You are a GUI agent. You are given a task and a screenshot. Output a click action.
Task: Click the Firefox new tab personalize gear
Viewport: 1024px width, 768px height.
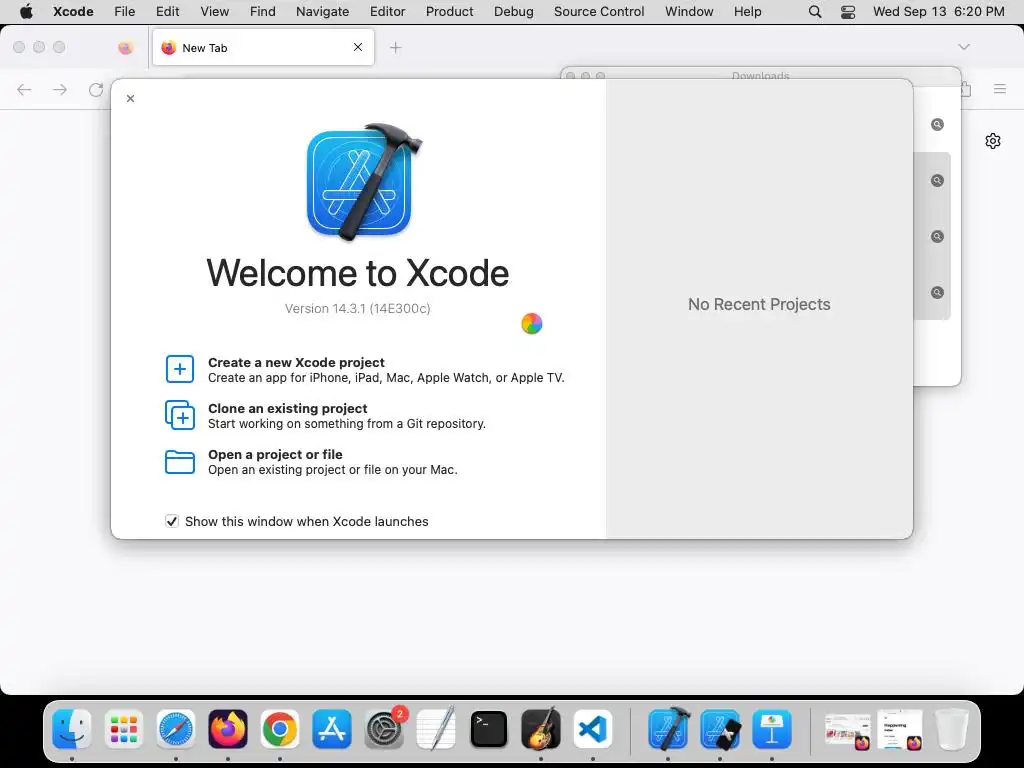pos(993,141)
